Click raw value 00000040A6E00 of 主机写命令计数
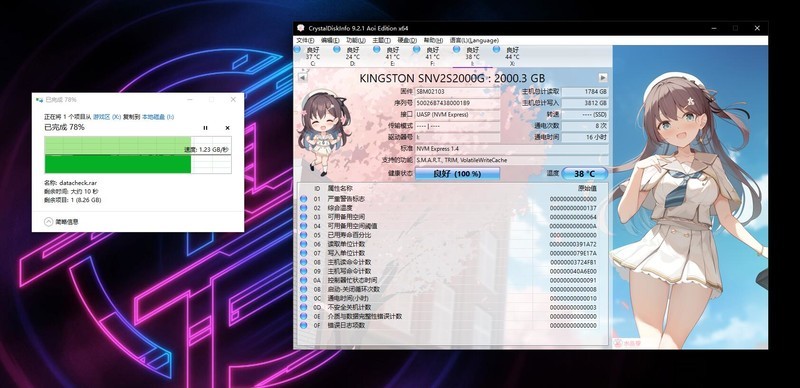The image size is (800, 388). click(x=573, y=272)
